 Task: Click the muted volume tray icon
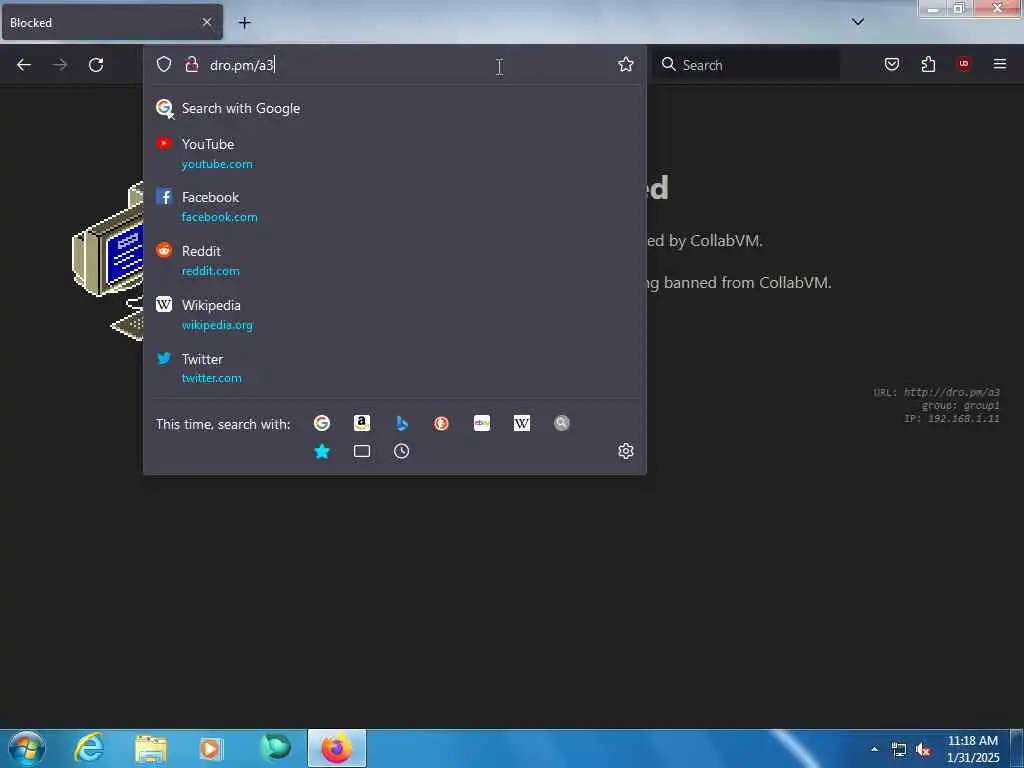click(x=923, y=750)
